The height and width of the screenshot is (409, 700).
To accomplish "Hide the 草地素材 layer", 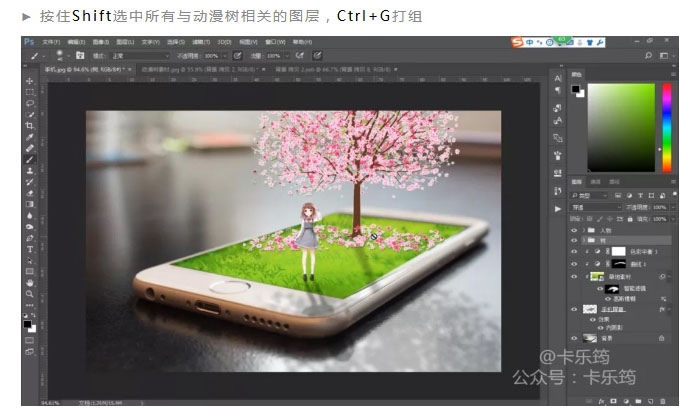I will [574, 276].
